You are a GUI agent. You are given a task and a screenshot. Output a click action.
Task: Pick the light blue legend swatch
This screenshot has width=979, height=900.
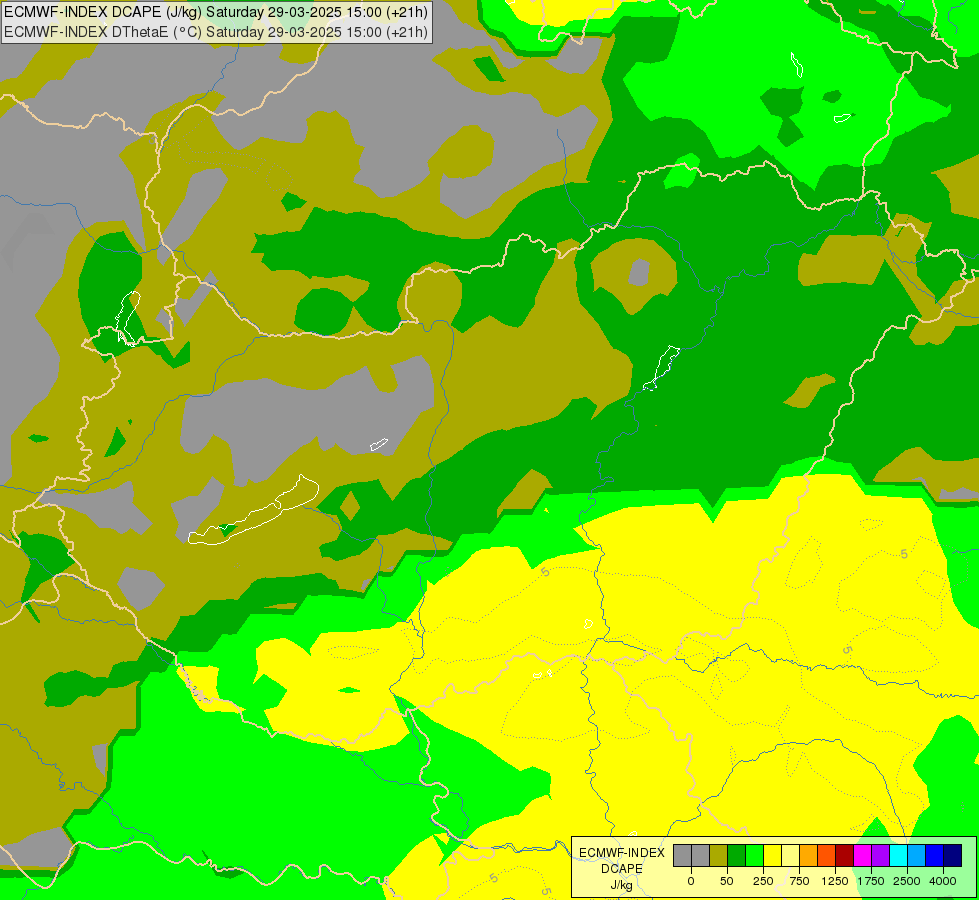(x=917, y=855)
